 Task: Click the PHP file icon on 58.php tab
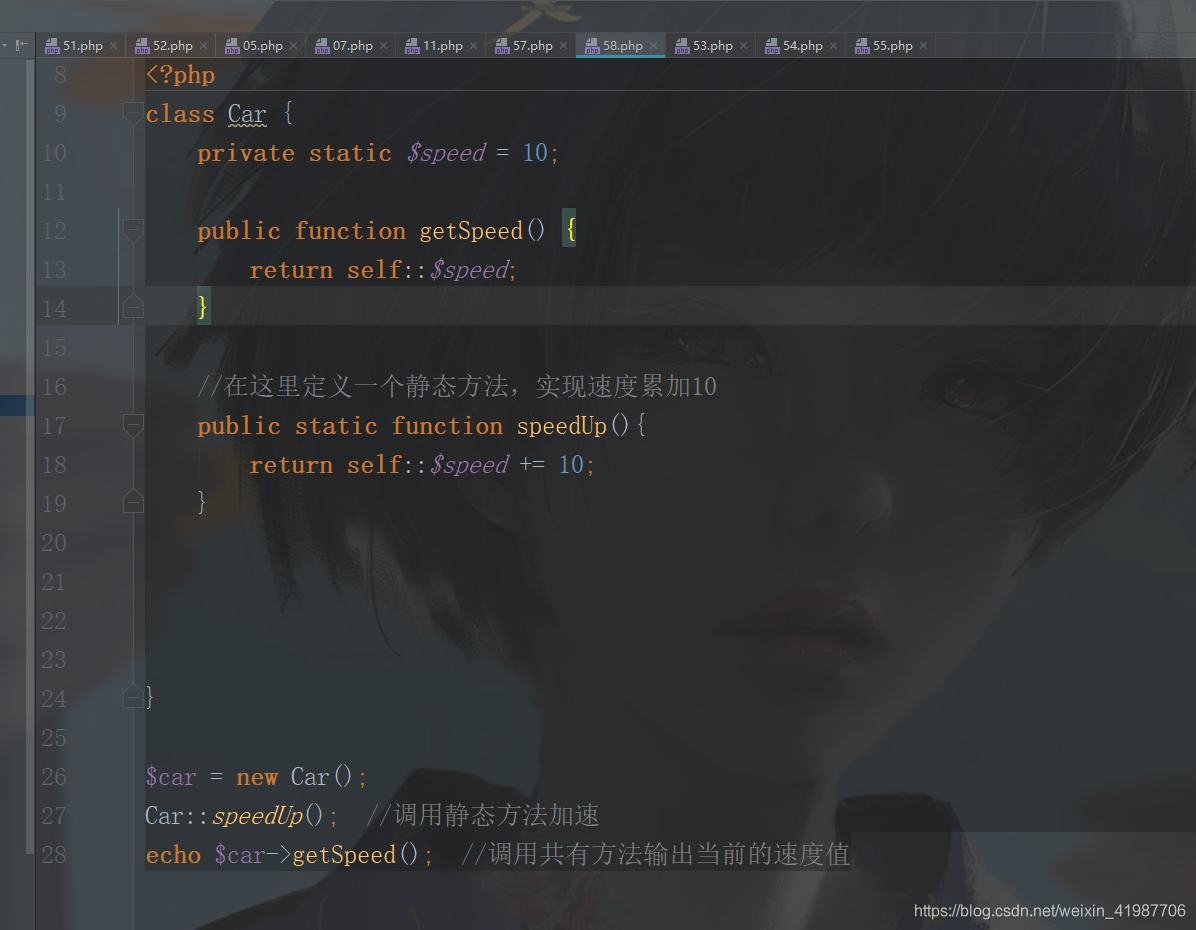coord(592,47)
